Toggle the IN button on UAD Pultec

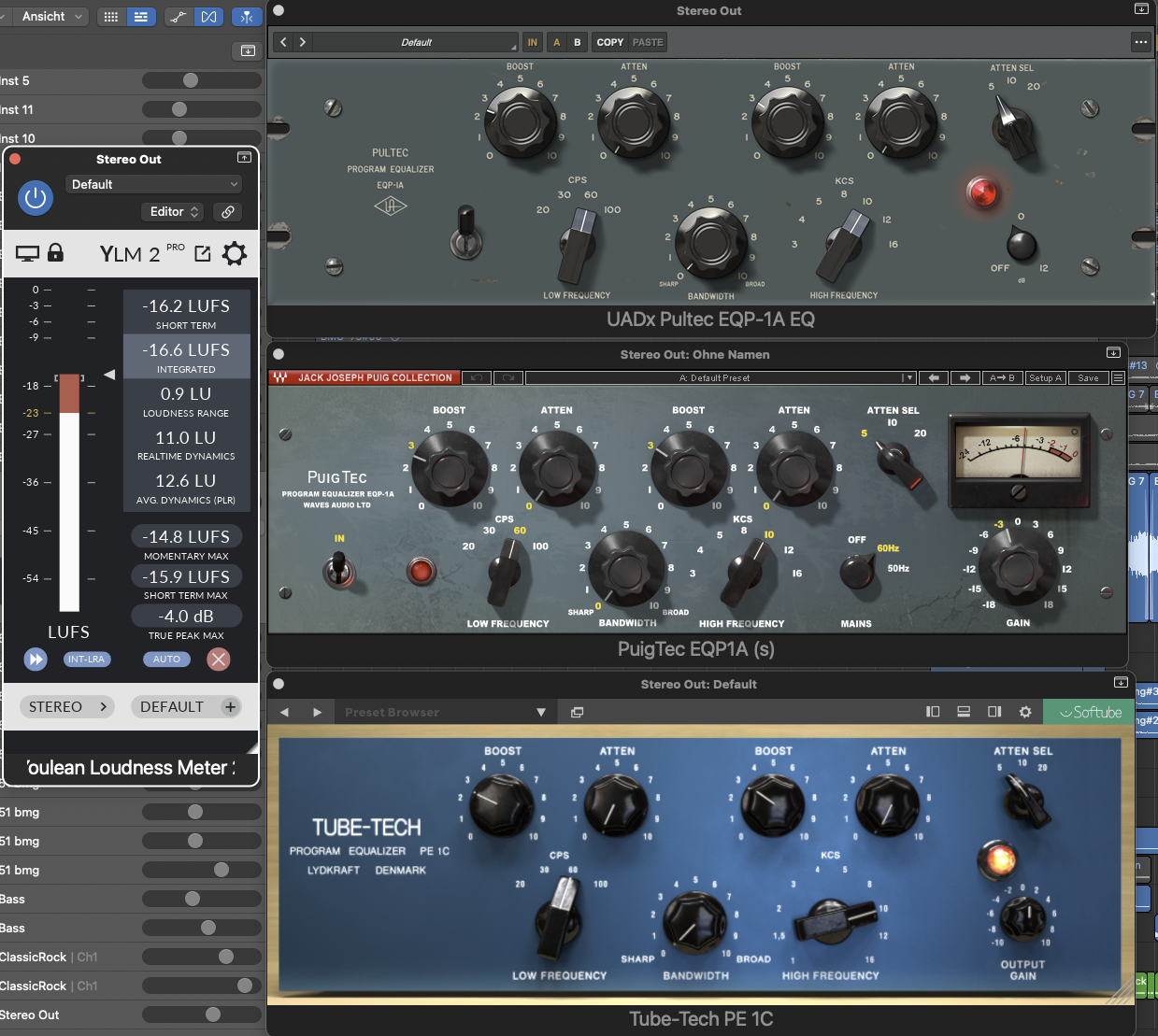[532, 42]
